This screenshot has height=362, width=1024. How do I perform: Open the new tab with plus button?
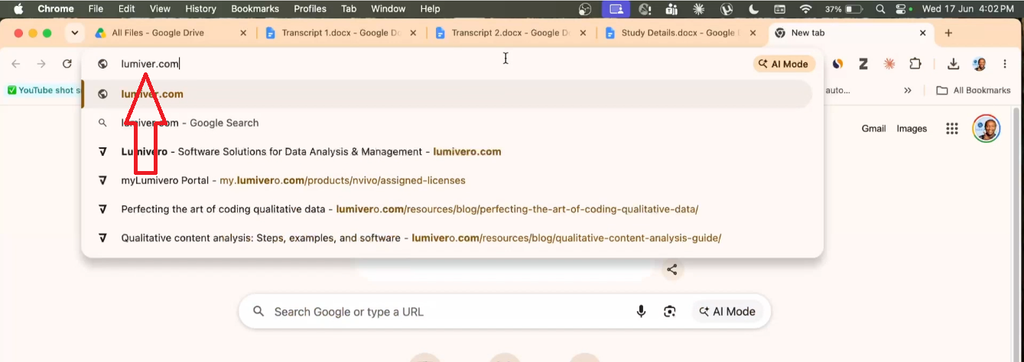[948, 33]
